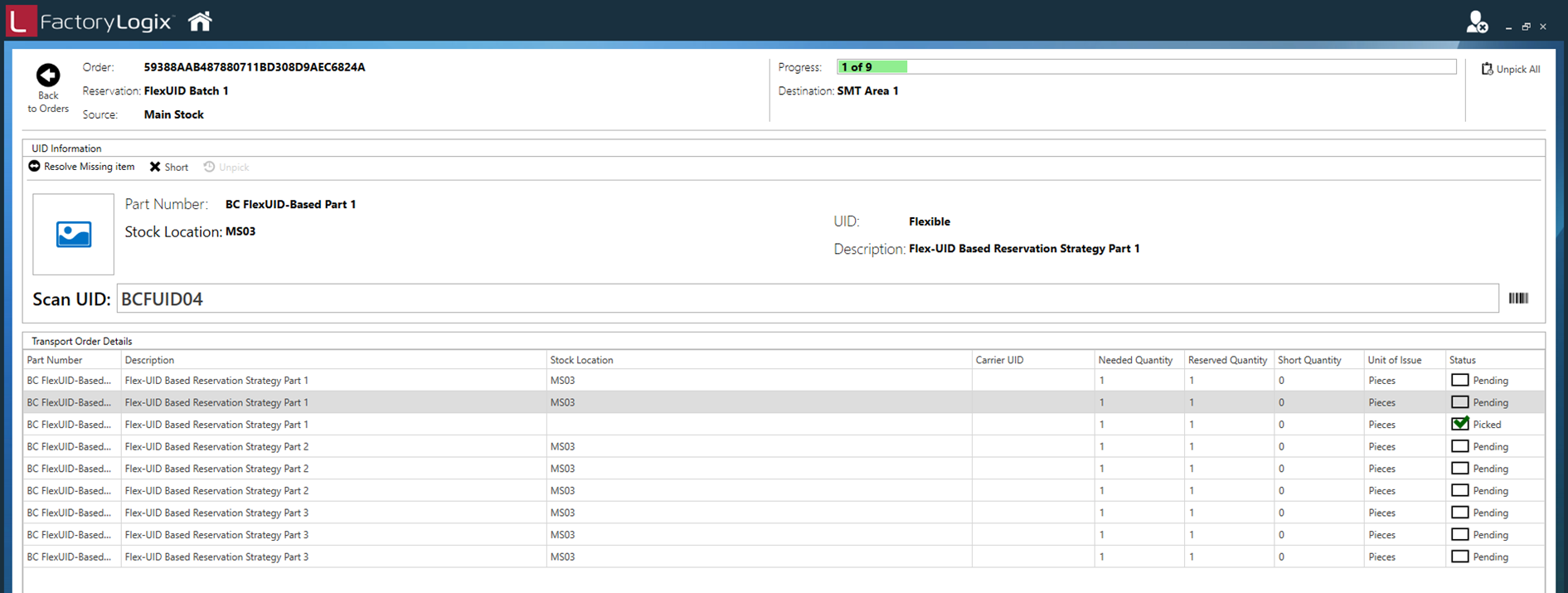Uncheck the Picked status checkbox
1568x593 pixels.
pos(1460,424)
